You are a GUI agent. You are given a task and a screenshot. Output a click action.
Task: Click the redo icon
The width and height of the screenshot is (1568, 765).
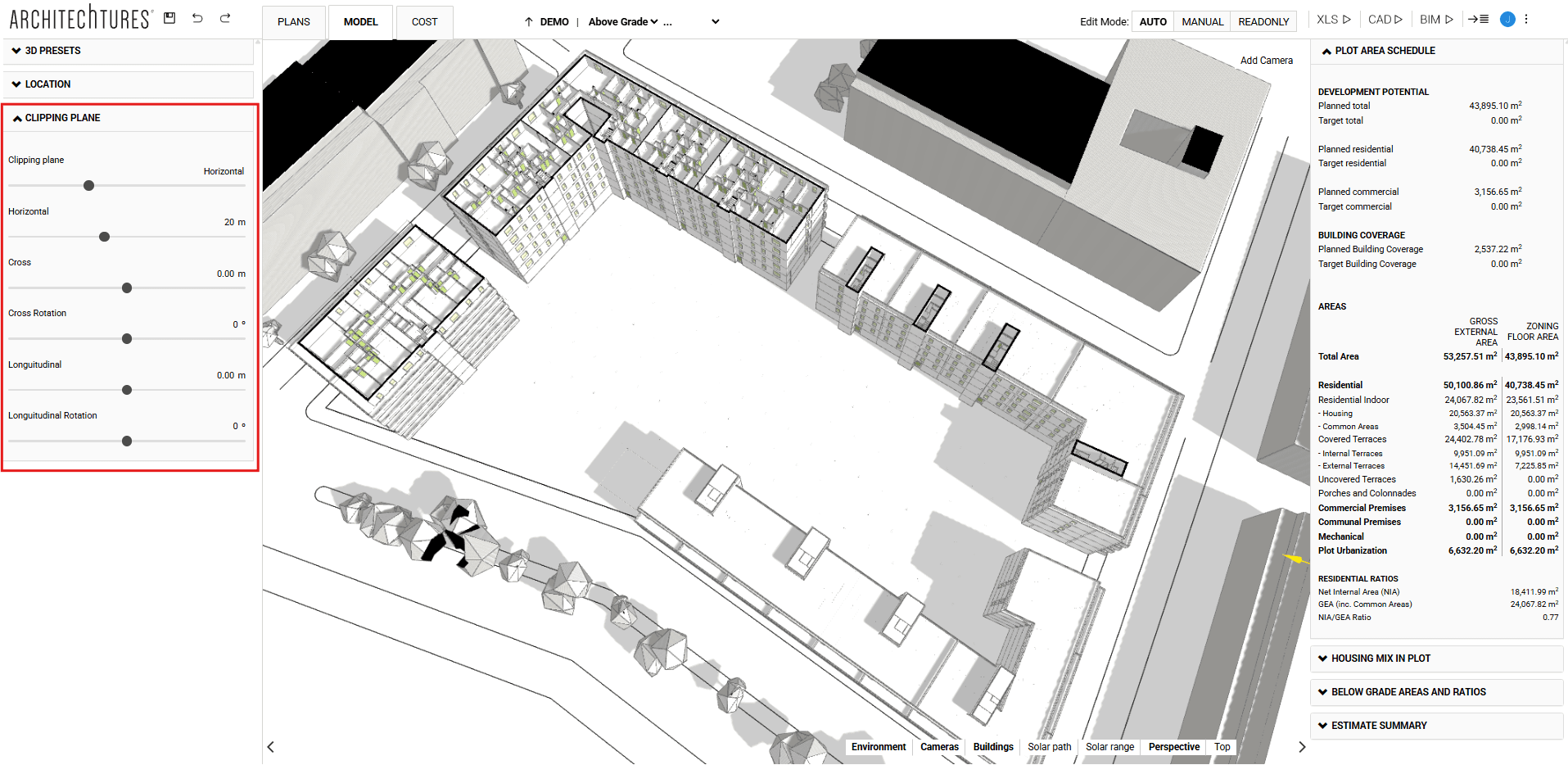click(224, 17)
